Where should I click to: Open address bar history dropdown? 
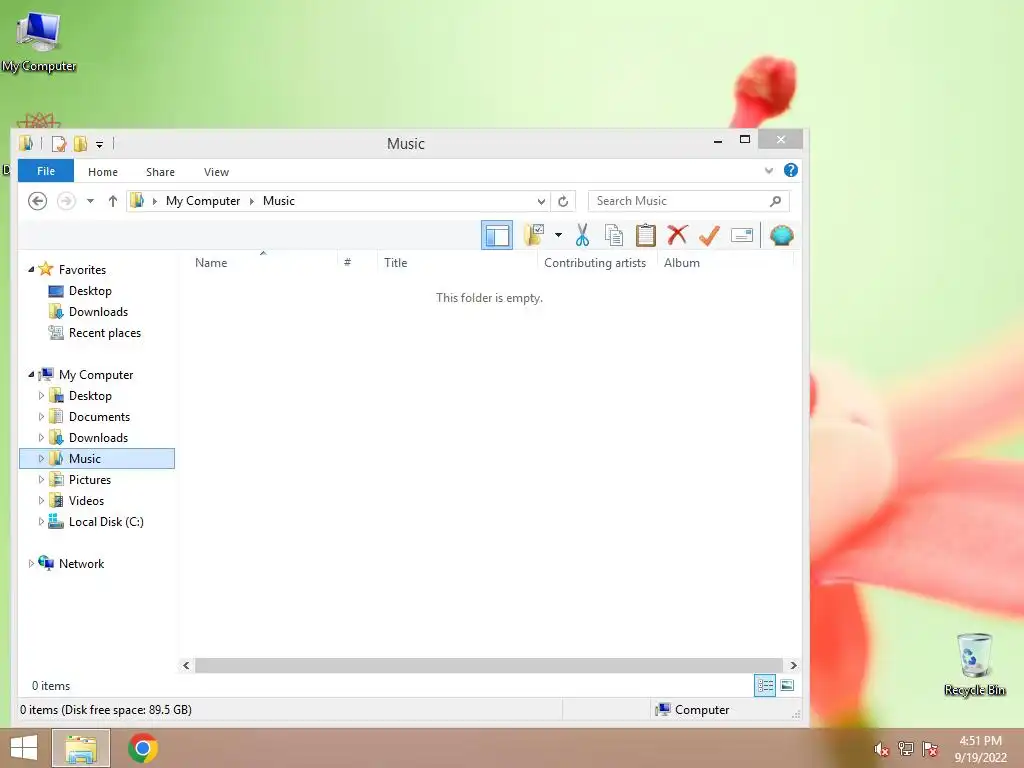point(541,201)
